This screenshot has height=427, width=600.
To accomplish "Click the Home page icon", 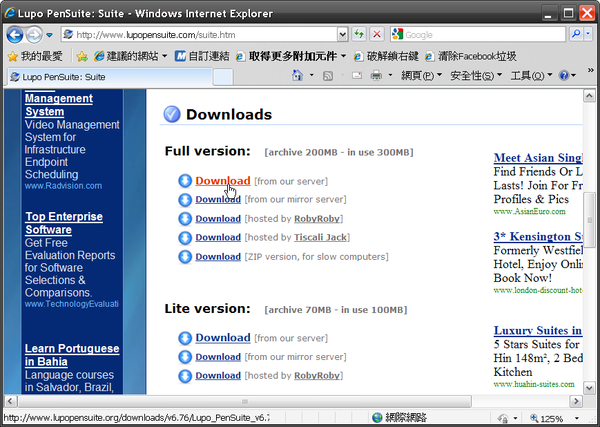I will pos(297,75).
